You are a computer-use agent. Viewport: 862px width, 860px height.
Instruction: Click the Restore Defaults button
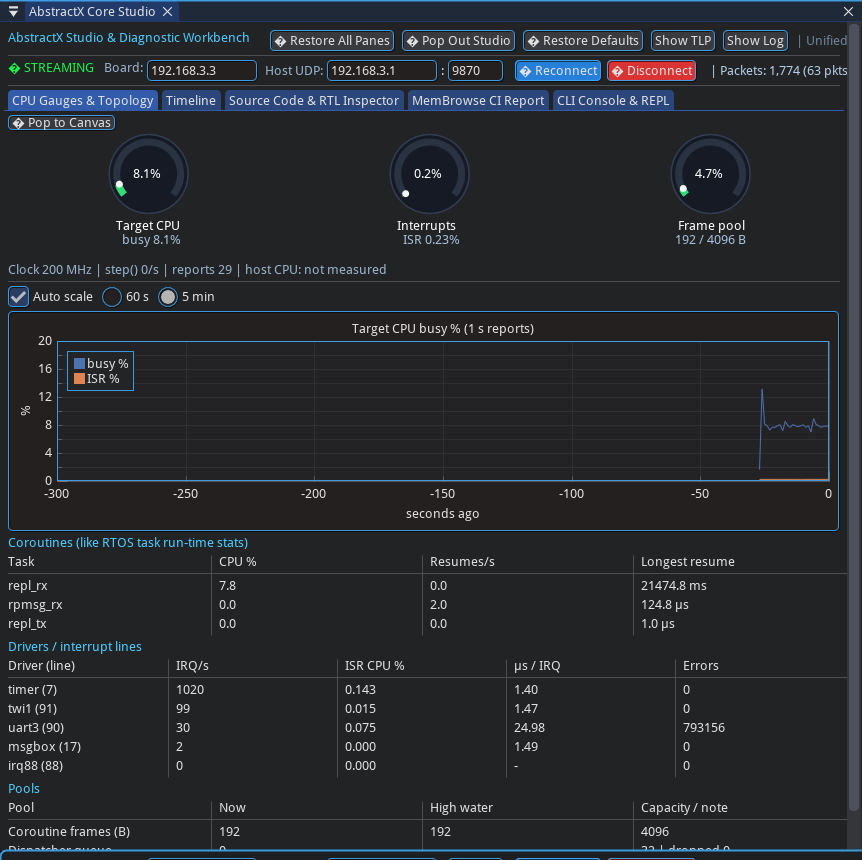point(583,41)
